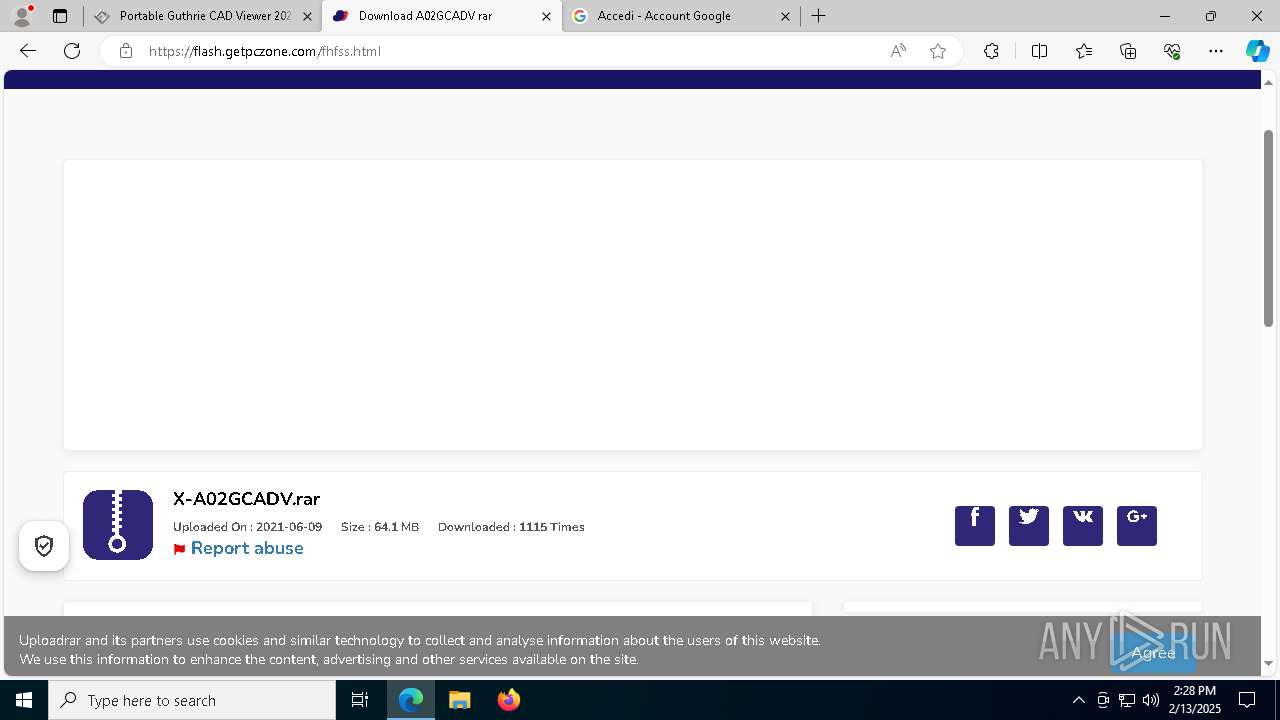Accept cookies with Agree button
Image resolution: width=1280 pixels, height=720 pixels.
(1153, 653)
